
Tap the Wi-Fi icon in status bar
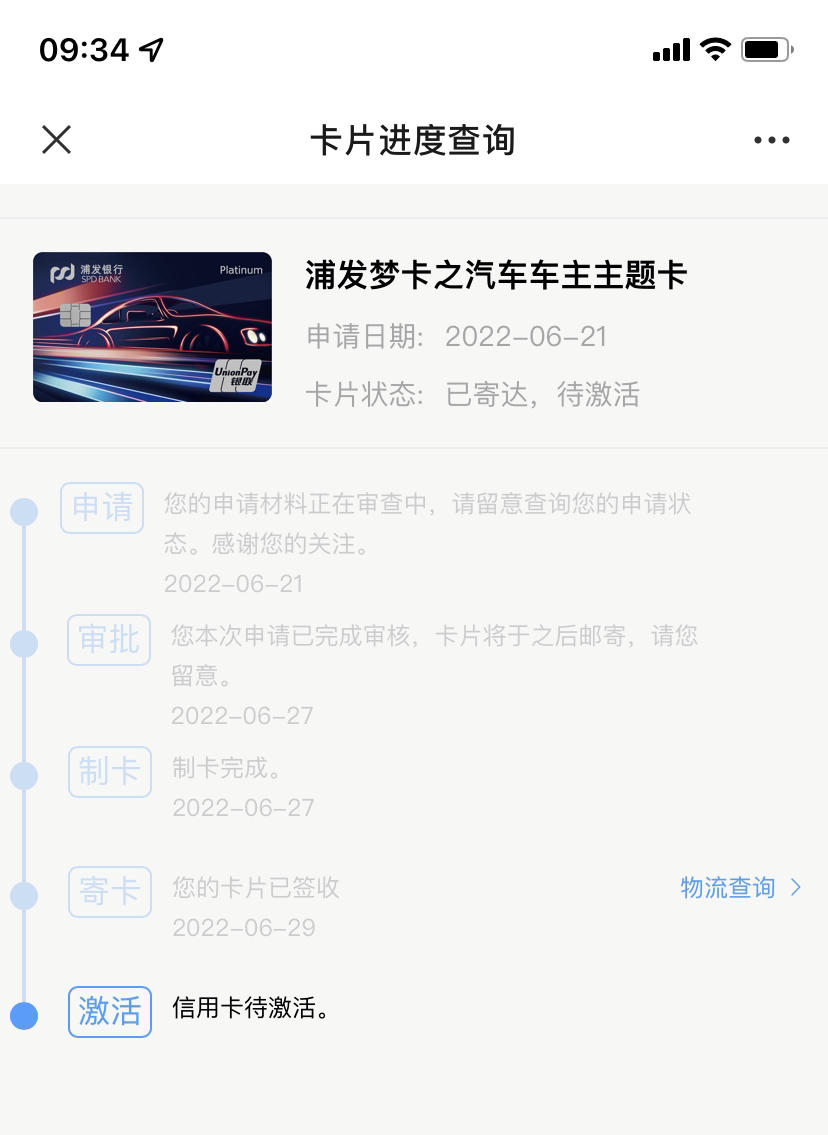click(x=715, y=49)
